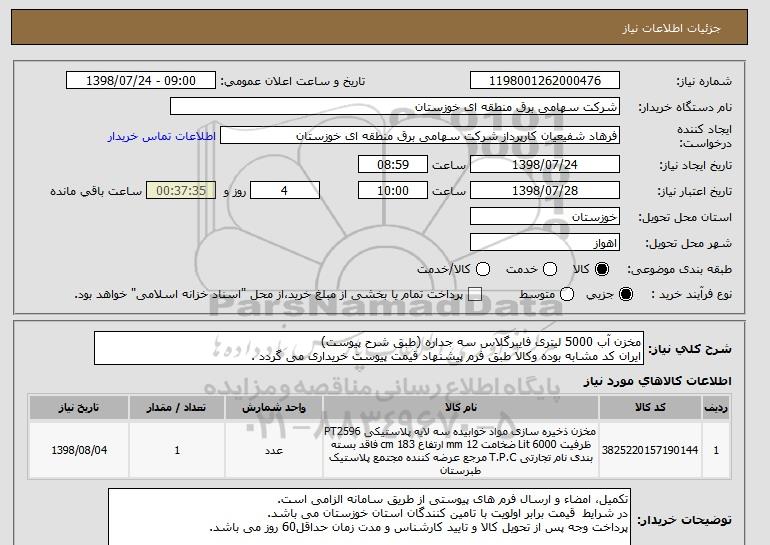Click the نام کالا column header
The width and height of the screenshot is (770, 545).
click(x=459, y=408)
